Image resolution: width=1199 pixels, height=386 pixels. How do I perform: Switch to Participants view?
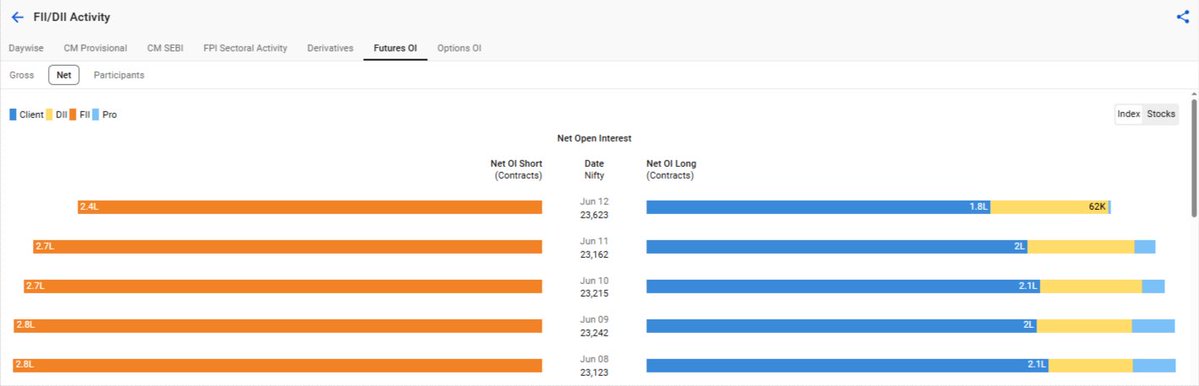(x=119, y=75)
